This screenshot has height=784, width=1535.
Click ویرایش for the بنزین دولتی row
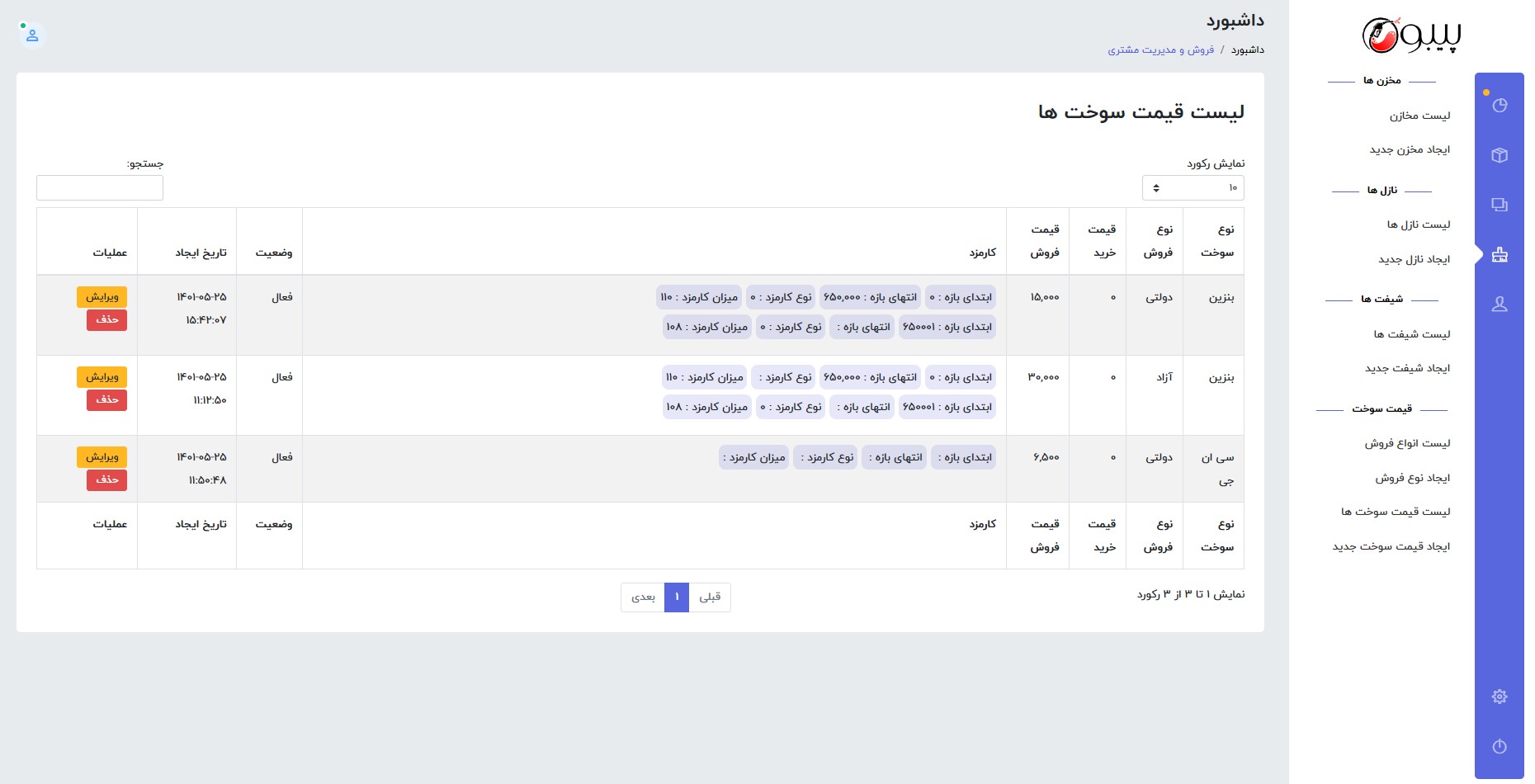click(102, 296)
